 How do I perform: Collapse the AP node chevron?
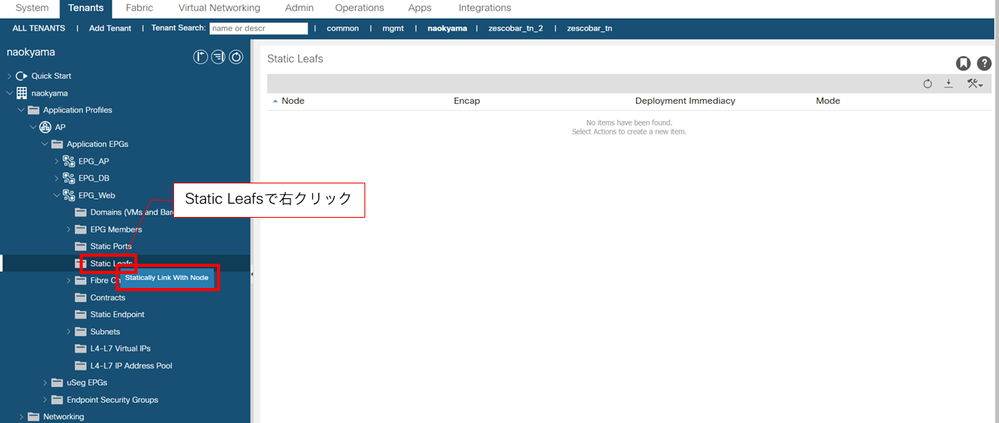(32, 127)
